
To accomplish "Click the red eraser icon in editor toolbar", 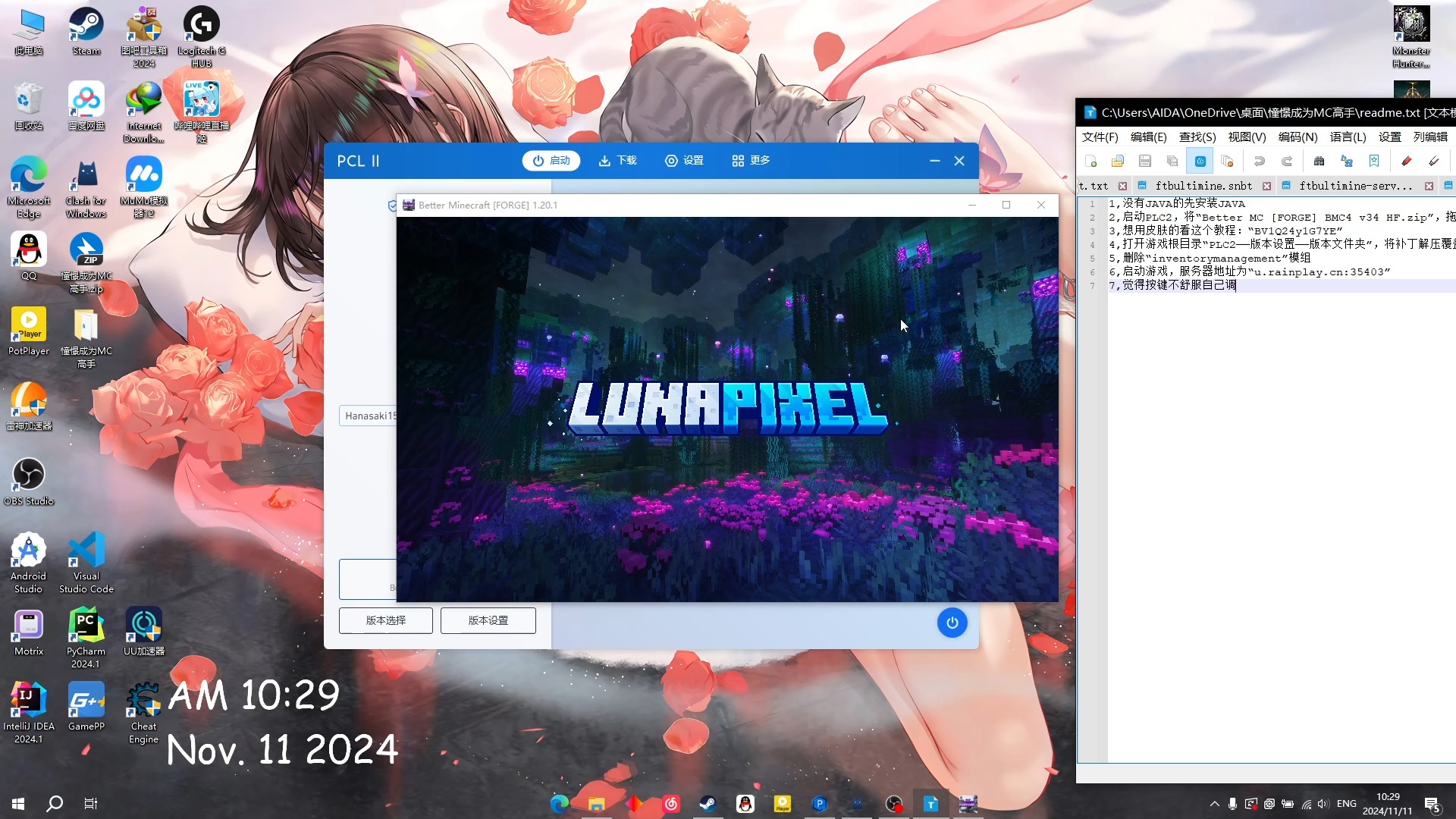I will point(1406,161).
